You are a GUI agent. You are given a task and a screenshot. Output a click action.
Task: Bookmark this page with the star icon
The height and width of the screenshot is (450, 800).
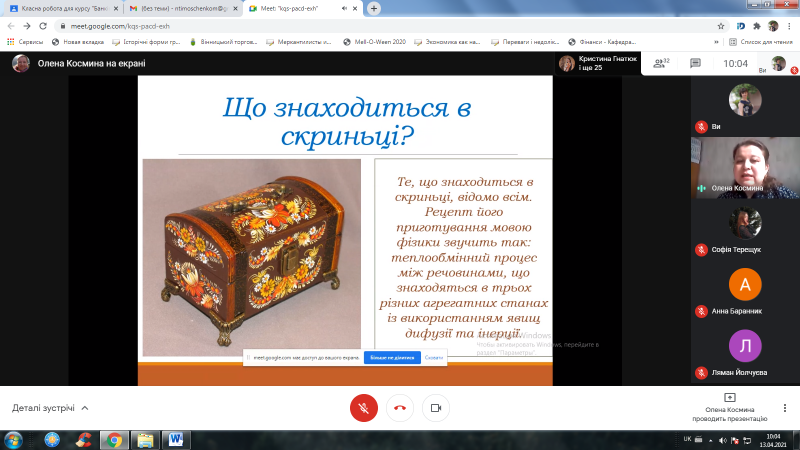(721, 26)
